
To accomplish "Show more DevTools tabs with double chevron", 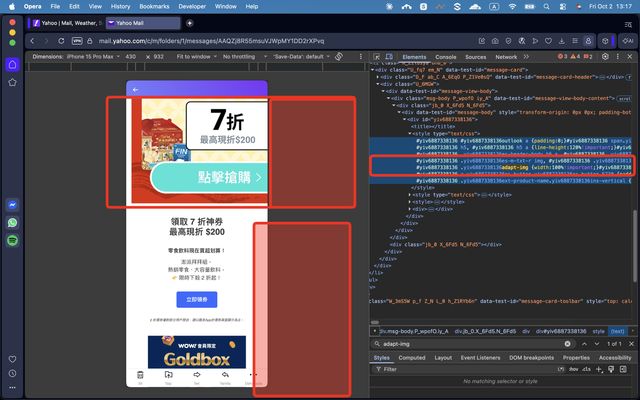I will [526, 57].
